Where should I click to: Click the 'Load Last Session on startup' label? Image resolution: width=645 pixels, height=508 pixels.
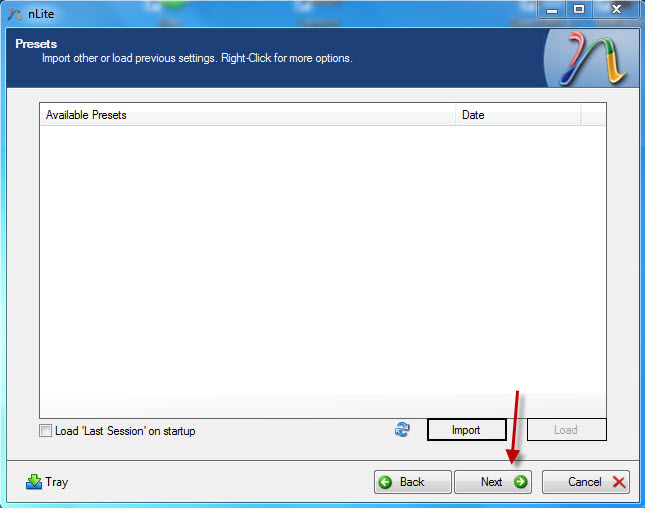(x=125, y=431)
